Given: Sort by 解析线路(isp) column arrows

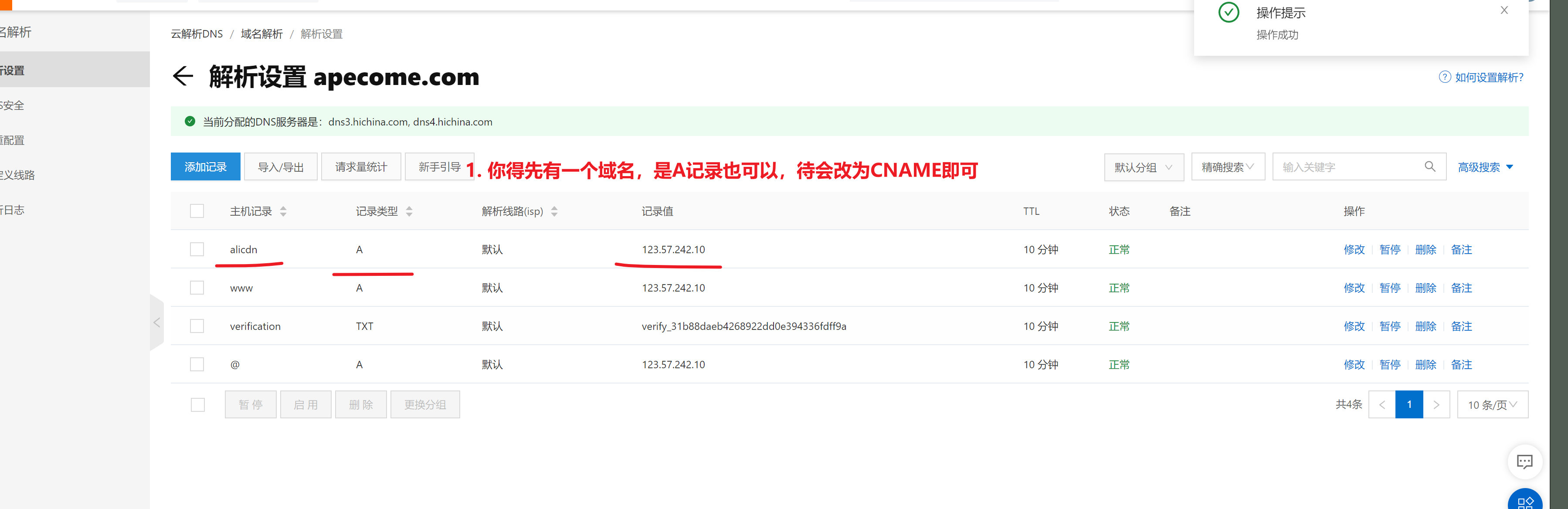Looking at the screenshot, I should [554, 211].
